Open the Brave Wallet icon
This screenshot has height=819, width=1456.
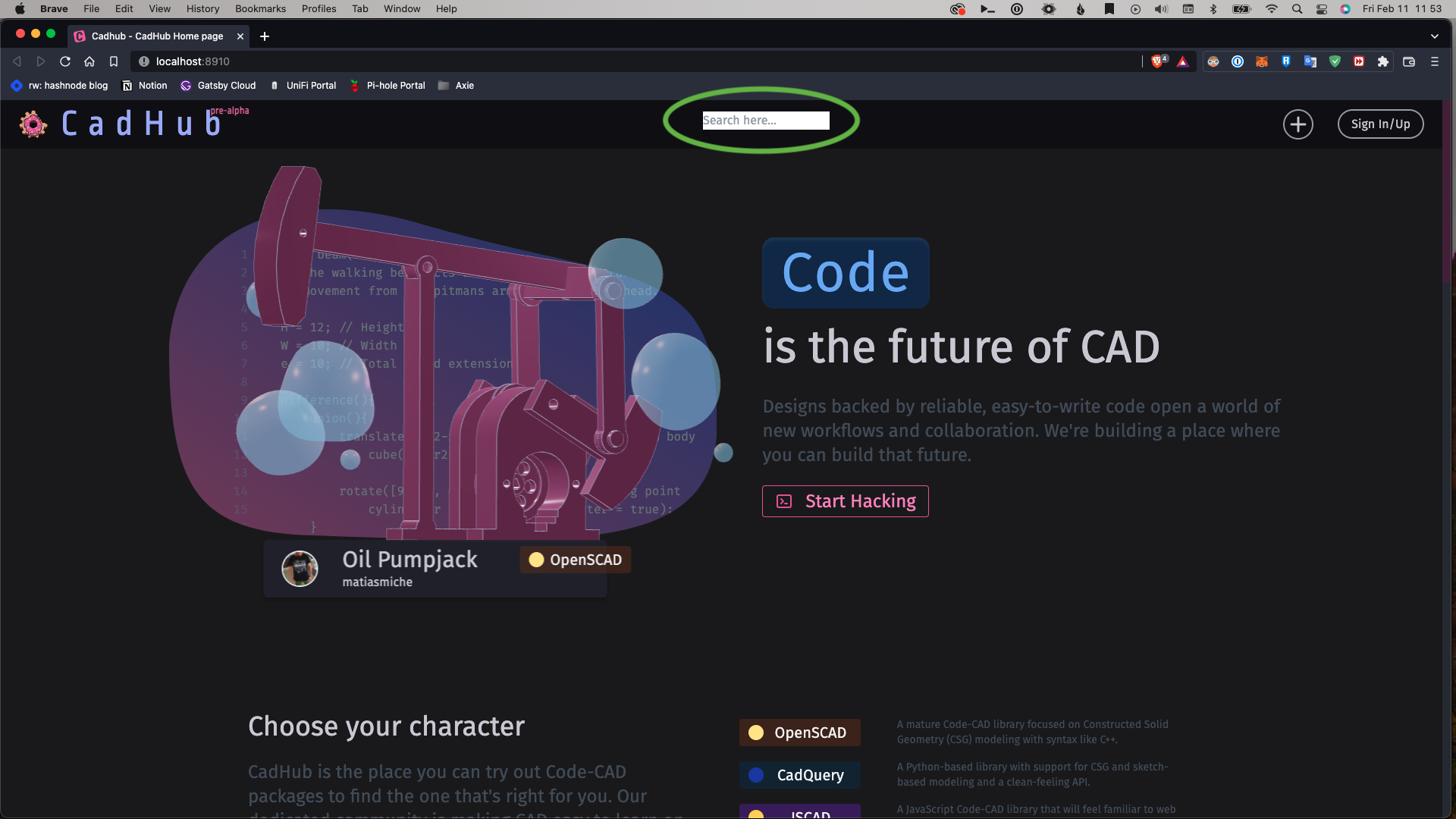pyautogui.click(x=1409, y=61)
